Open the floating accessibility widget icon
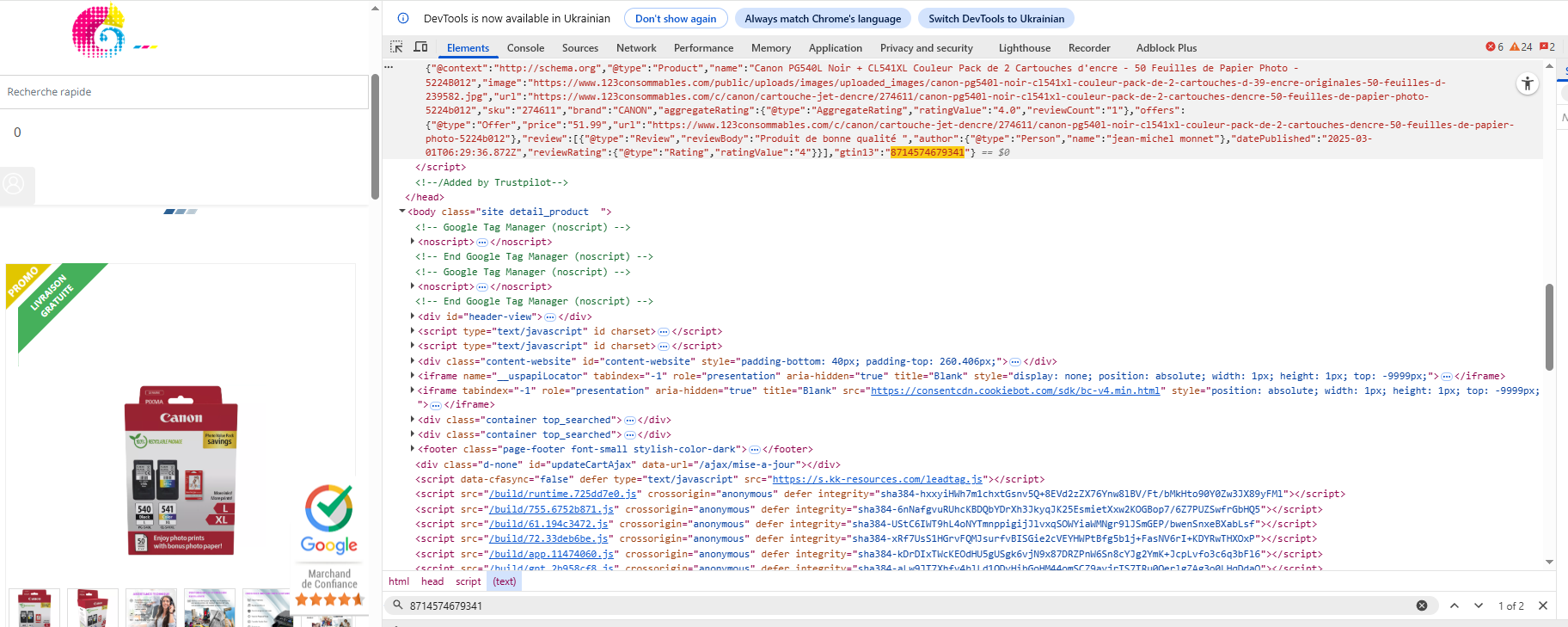This screenshot has height=627, width=1568. click(x=1528, y=83)
